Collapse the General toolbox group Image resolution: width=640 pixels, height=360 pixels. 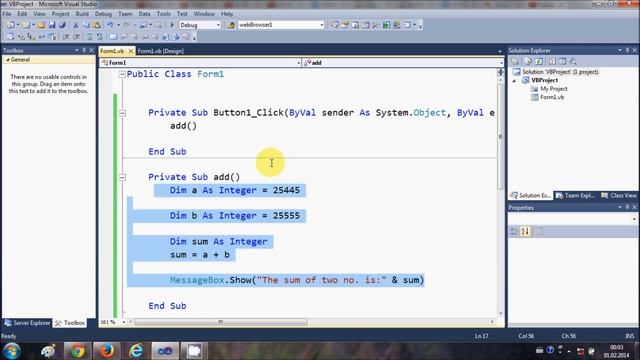(x=7, y=60)
